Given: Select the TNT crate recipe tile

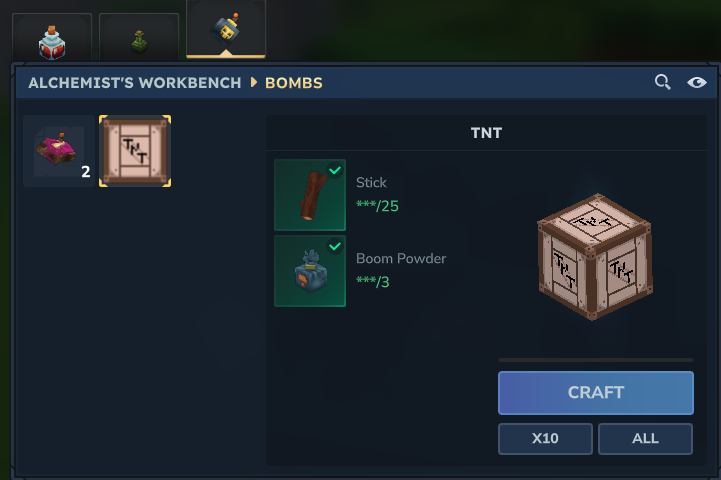Looking at the screenshot, I should tap(135, 151).
